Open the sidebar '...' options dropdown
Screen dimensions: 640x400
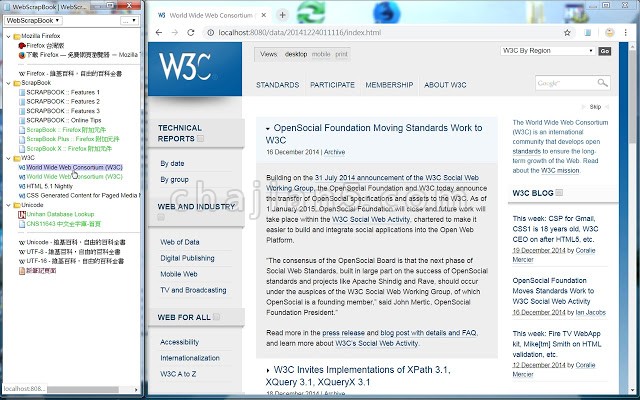click(129, 20)
